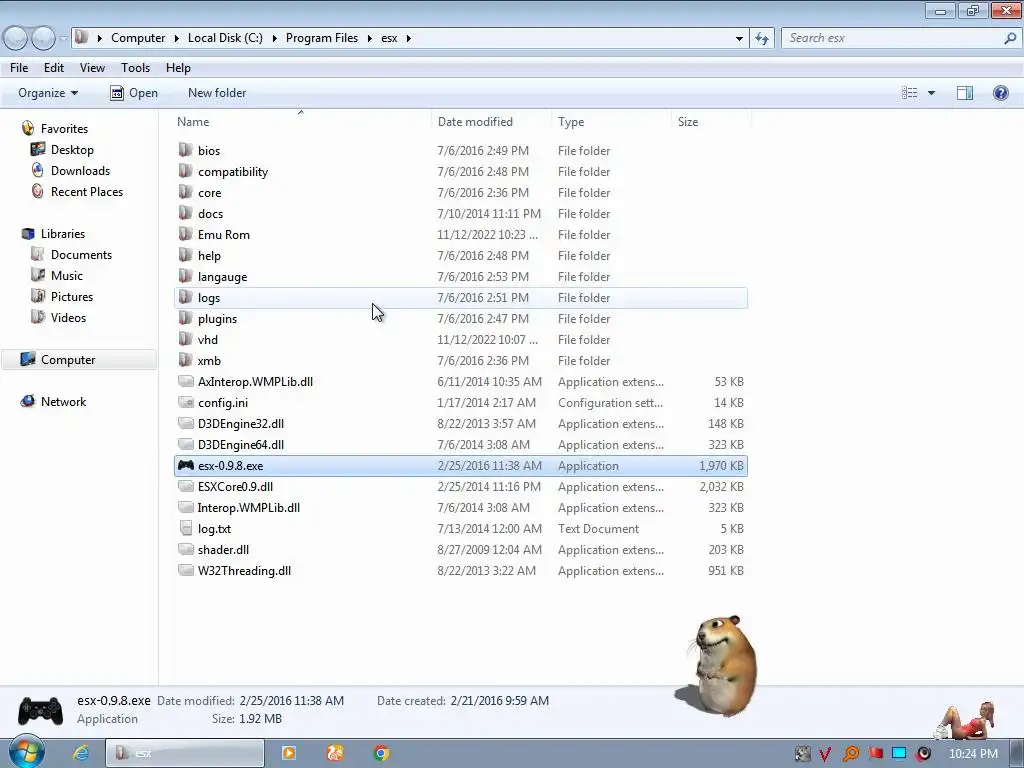Select D3DEngine32.dll file name

(x=241, y=424)
